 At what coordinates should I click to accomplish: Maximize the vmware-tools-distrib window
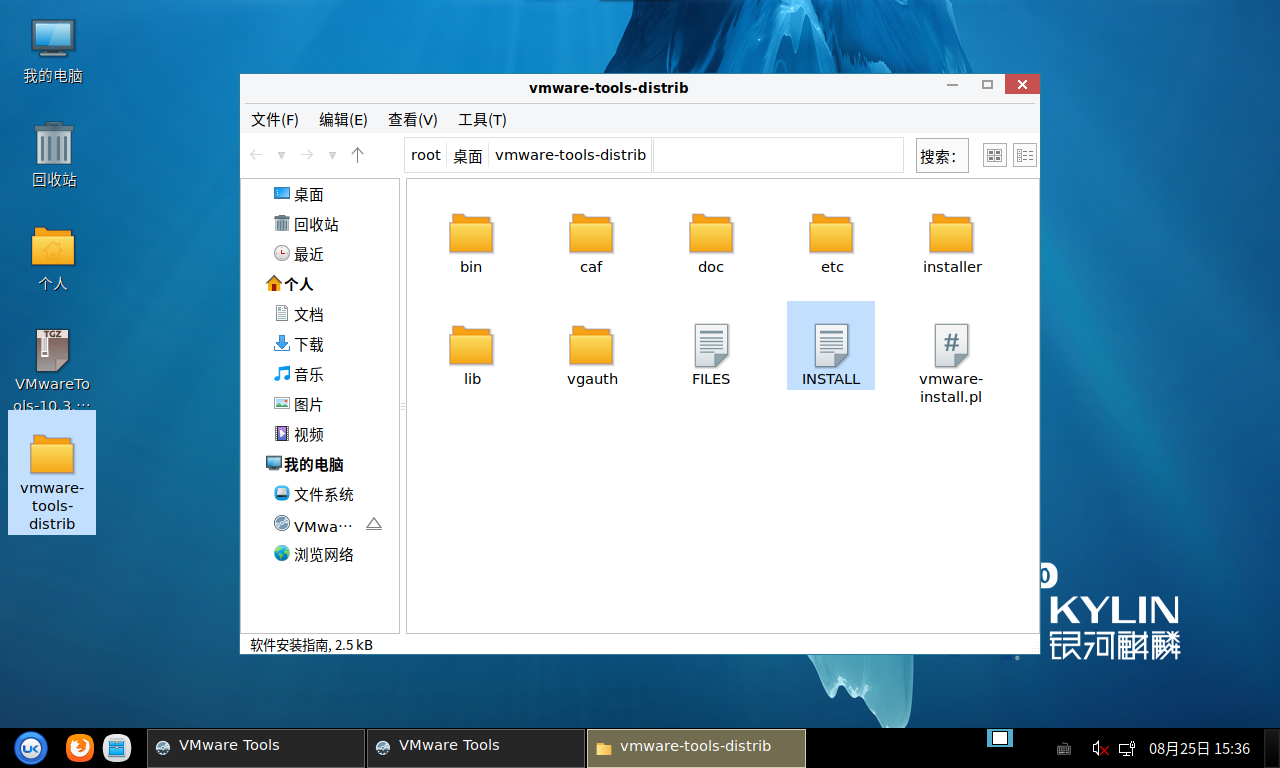pos(987,85)
